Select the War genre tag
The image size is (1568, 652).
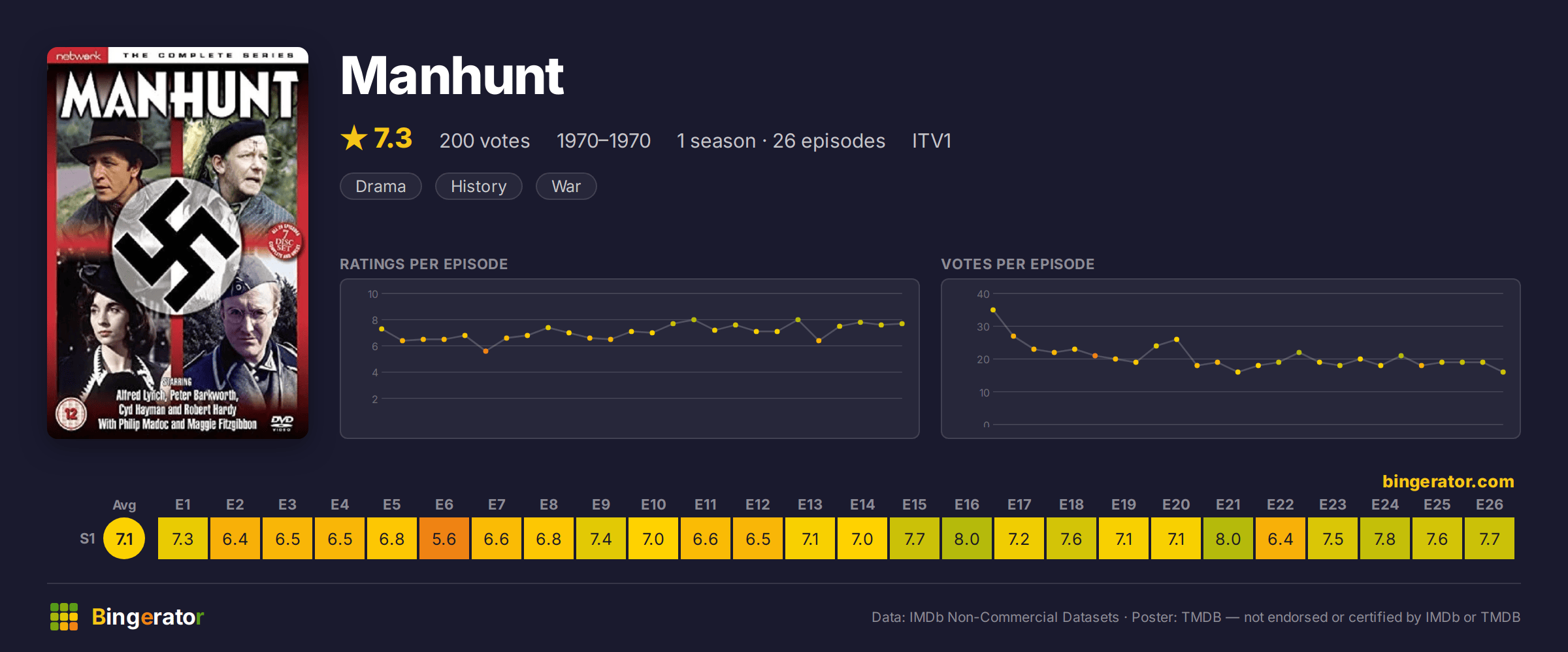tap(566, 186)
